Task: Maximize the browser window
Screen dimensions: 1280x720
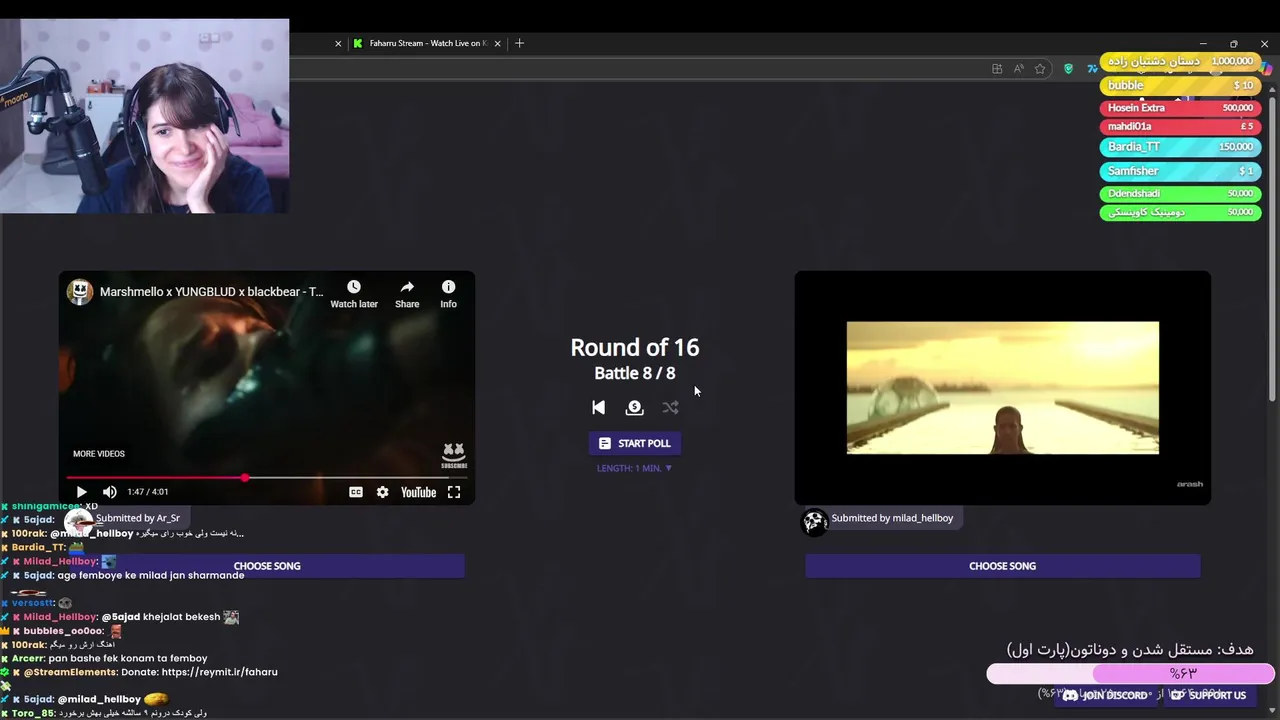Action: [x=1233, y=44]
